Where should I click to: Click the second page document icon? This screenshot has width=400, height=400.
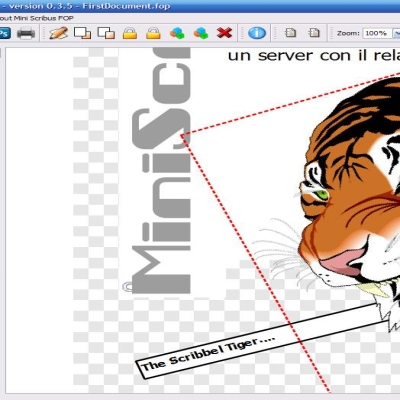tap(314, 33)
